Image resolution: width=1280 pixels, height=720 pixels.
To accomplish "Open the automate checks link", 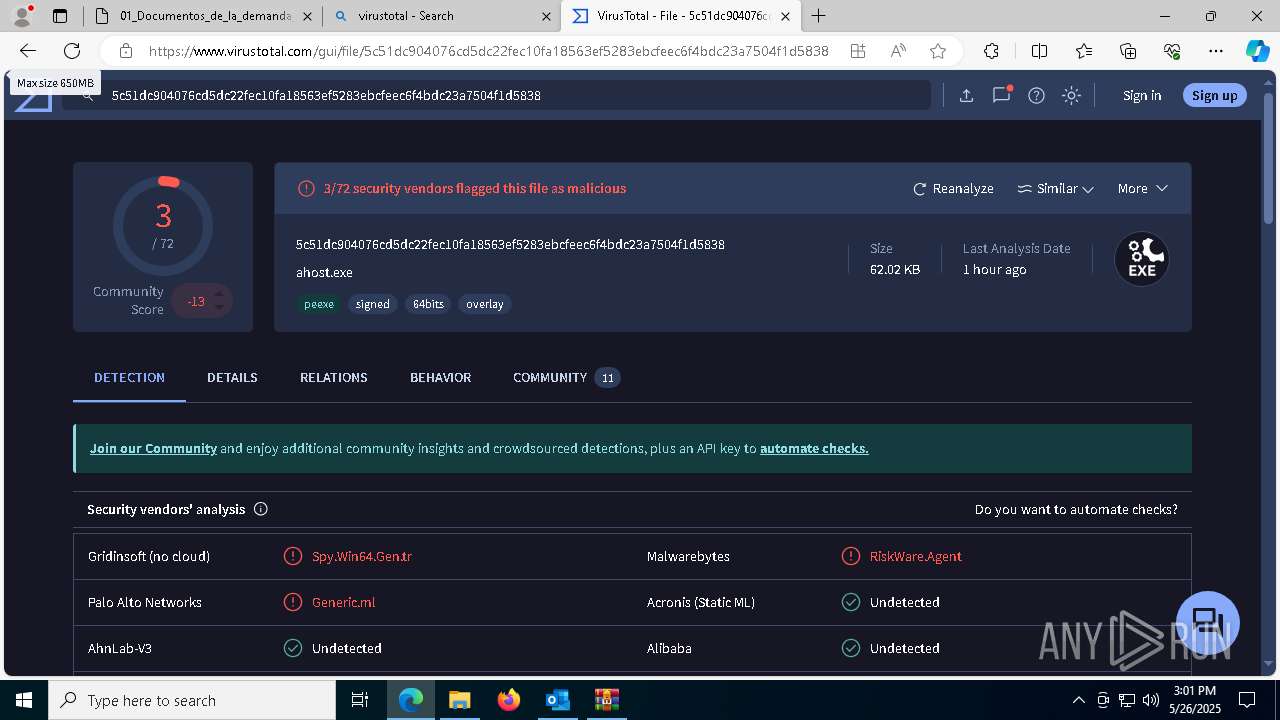I will click(x=814, y=448).
